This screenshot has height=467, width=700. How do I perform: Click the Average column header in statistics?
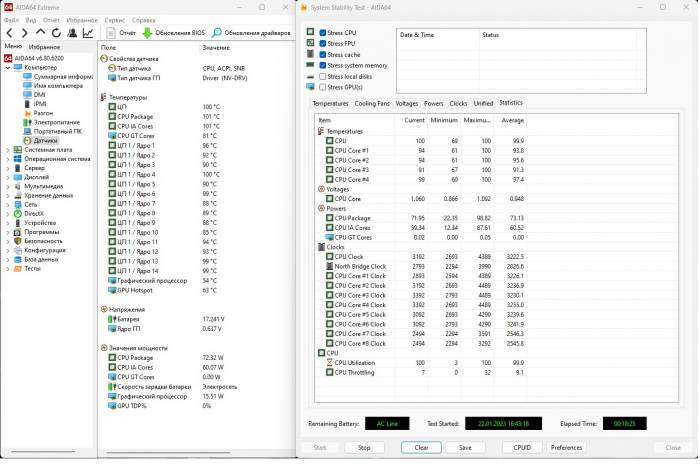(x=511, y=121)
